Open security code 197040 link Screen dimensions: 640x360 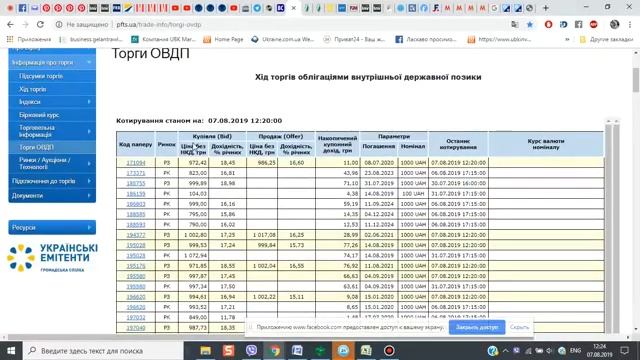(x=136, y=328)
